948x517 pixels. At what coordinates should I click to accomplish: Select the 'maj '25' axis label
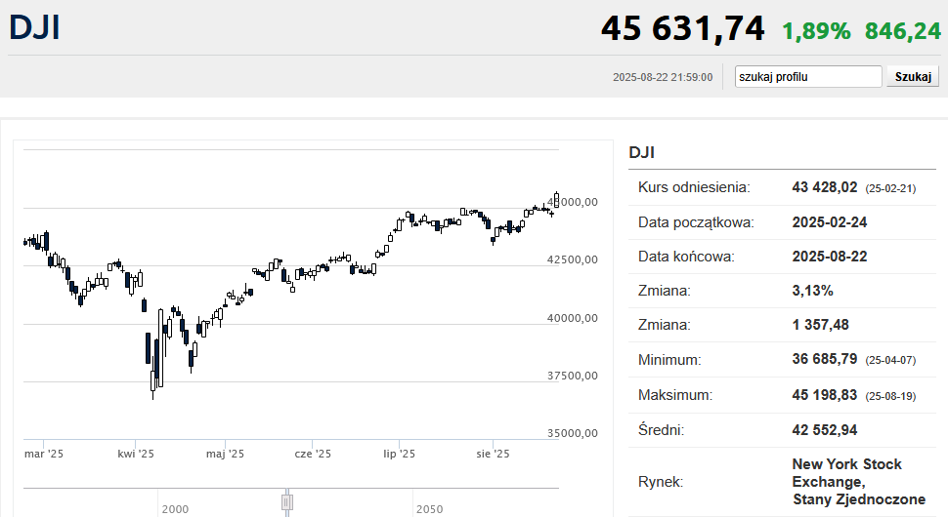[x=225, y=454]
